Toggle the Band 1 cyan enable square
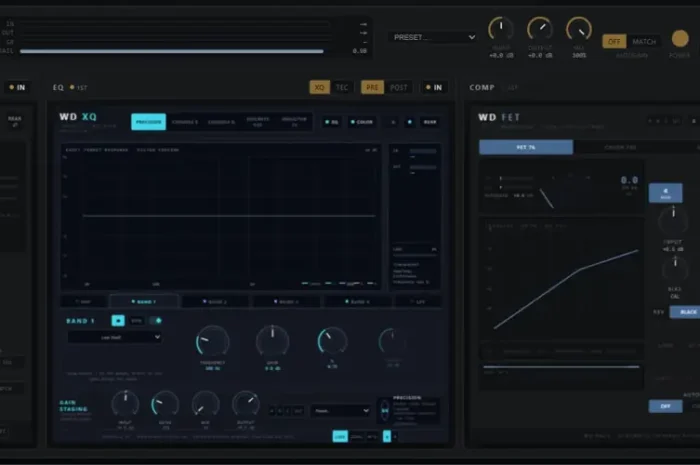The image size is (700, 465). click(118, 320)
